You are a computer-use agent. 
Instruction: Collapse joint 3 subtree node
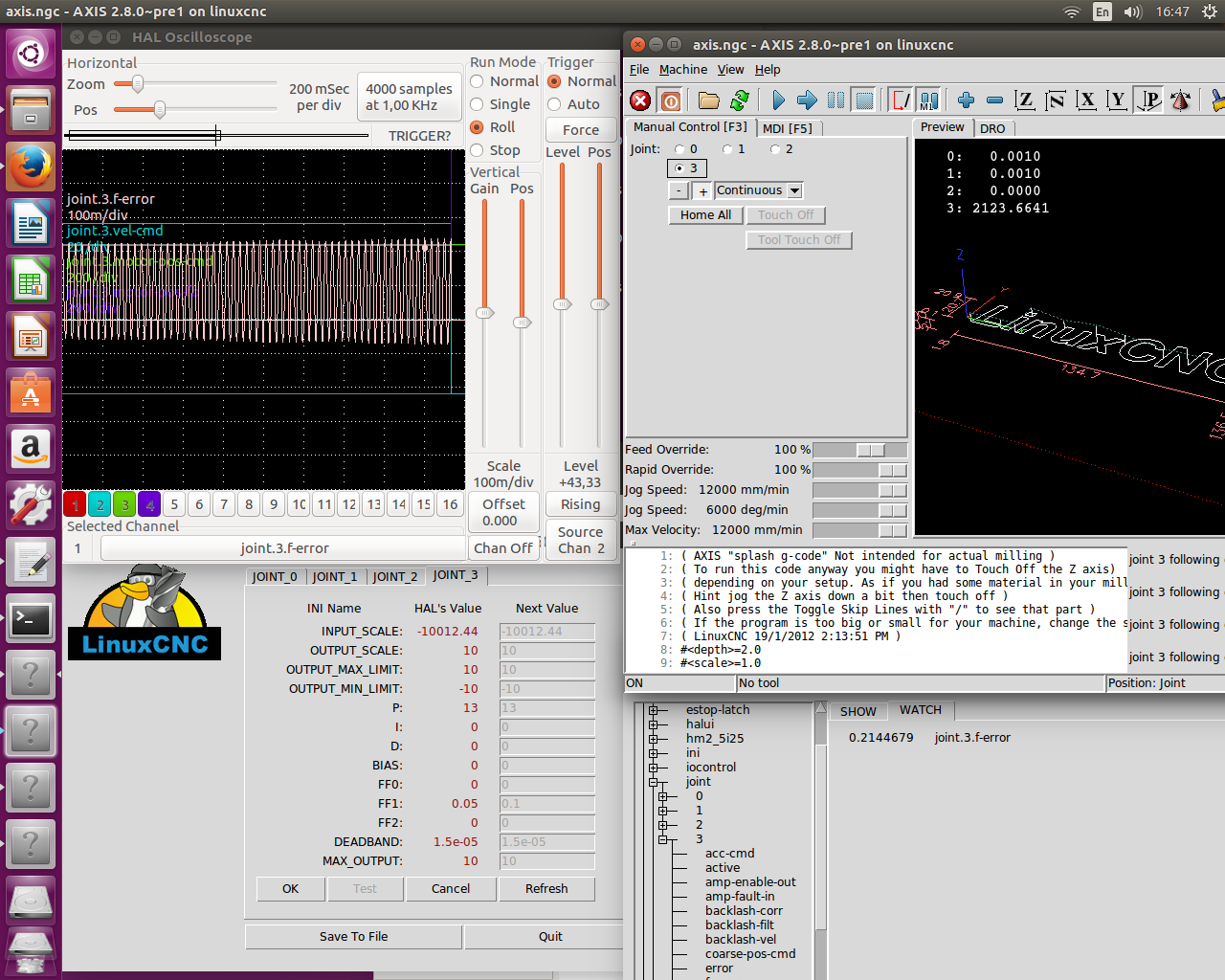point(662,839)
